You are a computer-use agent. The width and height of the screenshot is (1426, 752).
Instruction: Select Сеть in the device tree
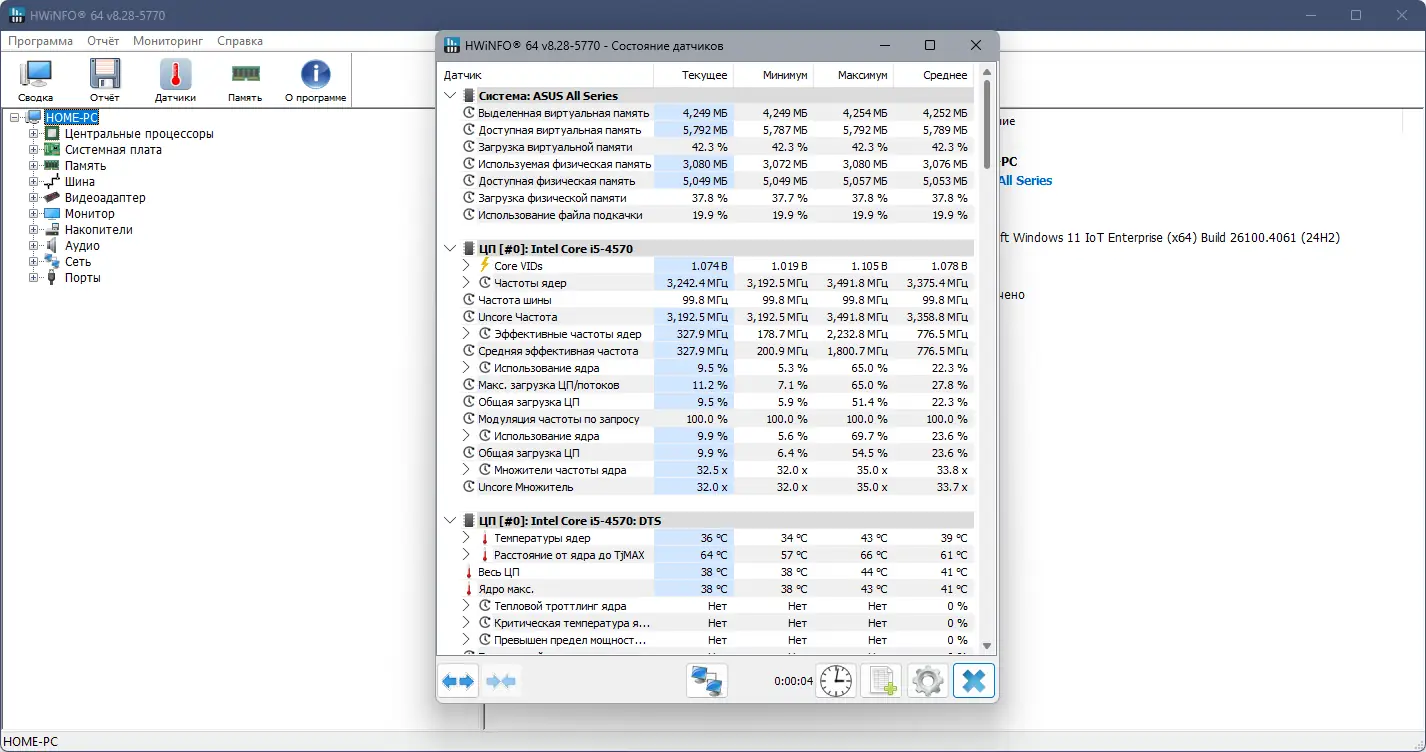78,262
